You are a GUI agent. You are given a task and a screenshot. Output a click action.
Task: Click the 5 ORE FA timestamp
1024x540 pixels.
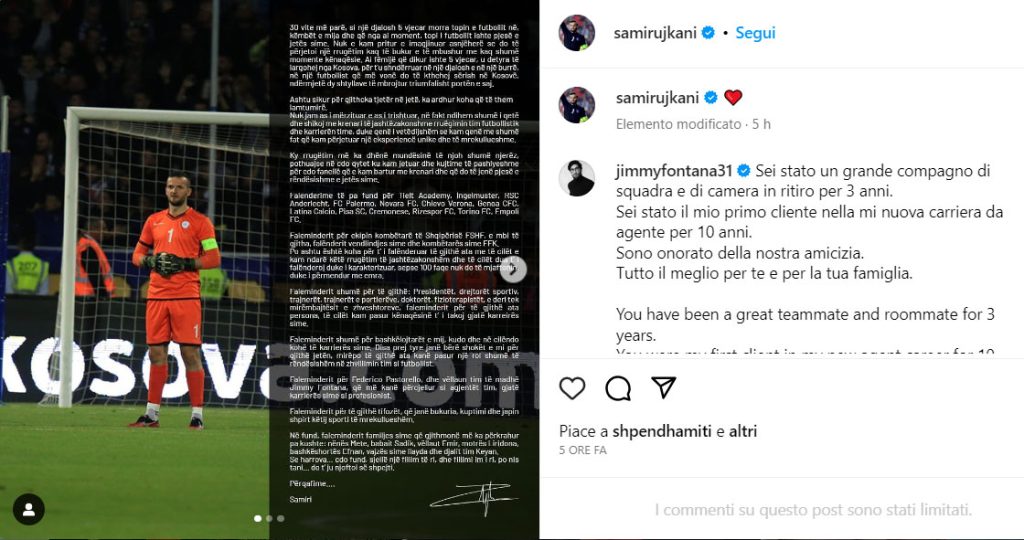click(x=583, y=451)
